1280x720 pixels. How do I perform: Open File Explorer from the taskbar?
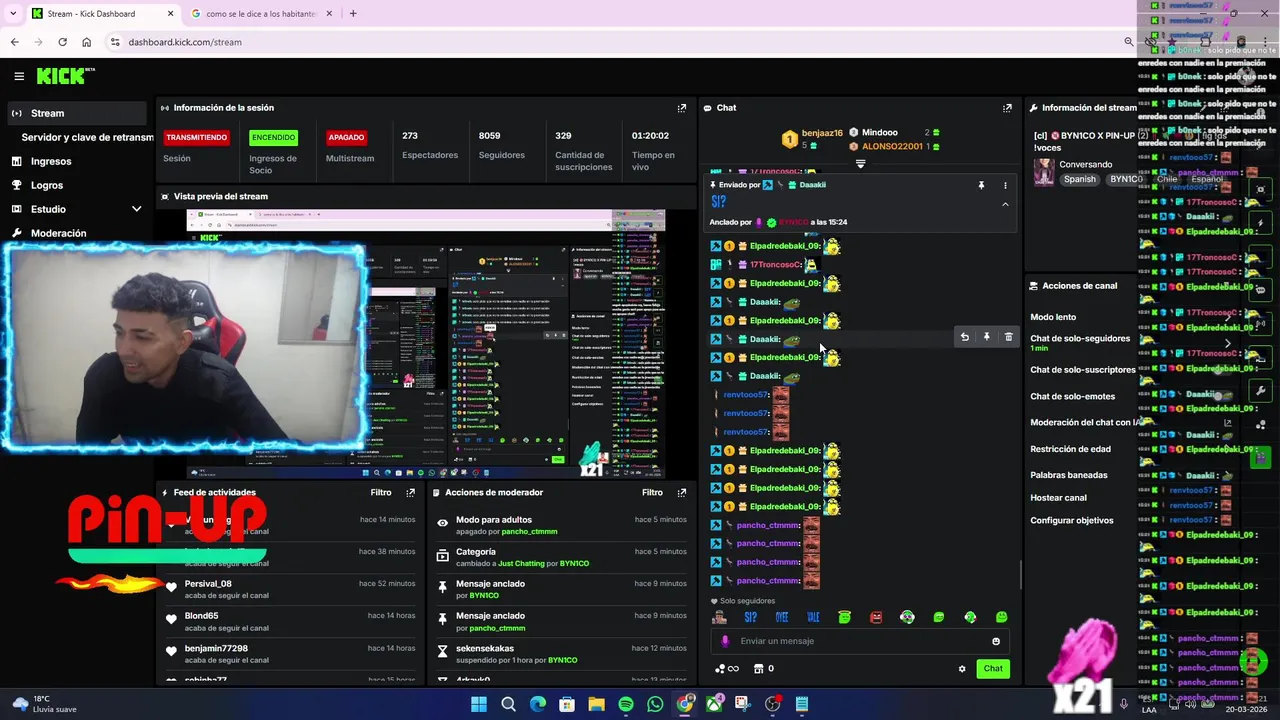click(x=596, y=704)
